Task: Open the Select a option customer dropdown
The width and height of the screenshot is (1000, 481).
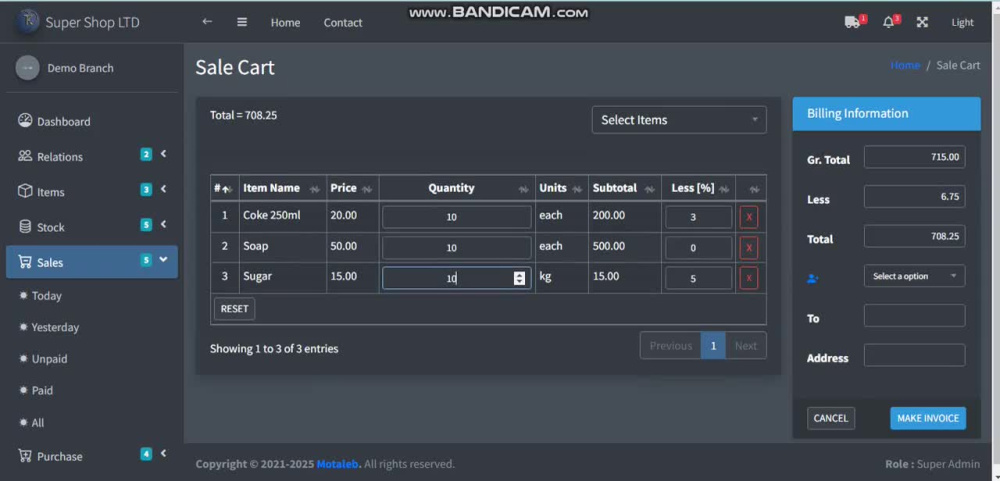Action: point(915,276)
